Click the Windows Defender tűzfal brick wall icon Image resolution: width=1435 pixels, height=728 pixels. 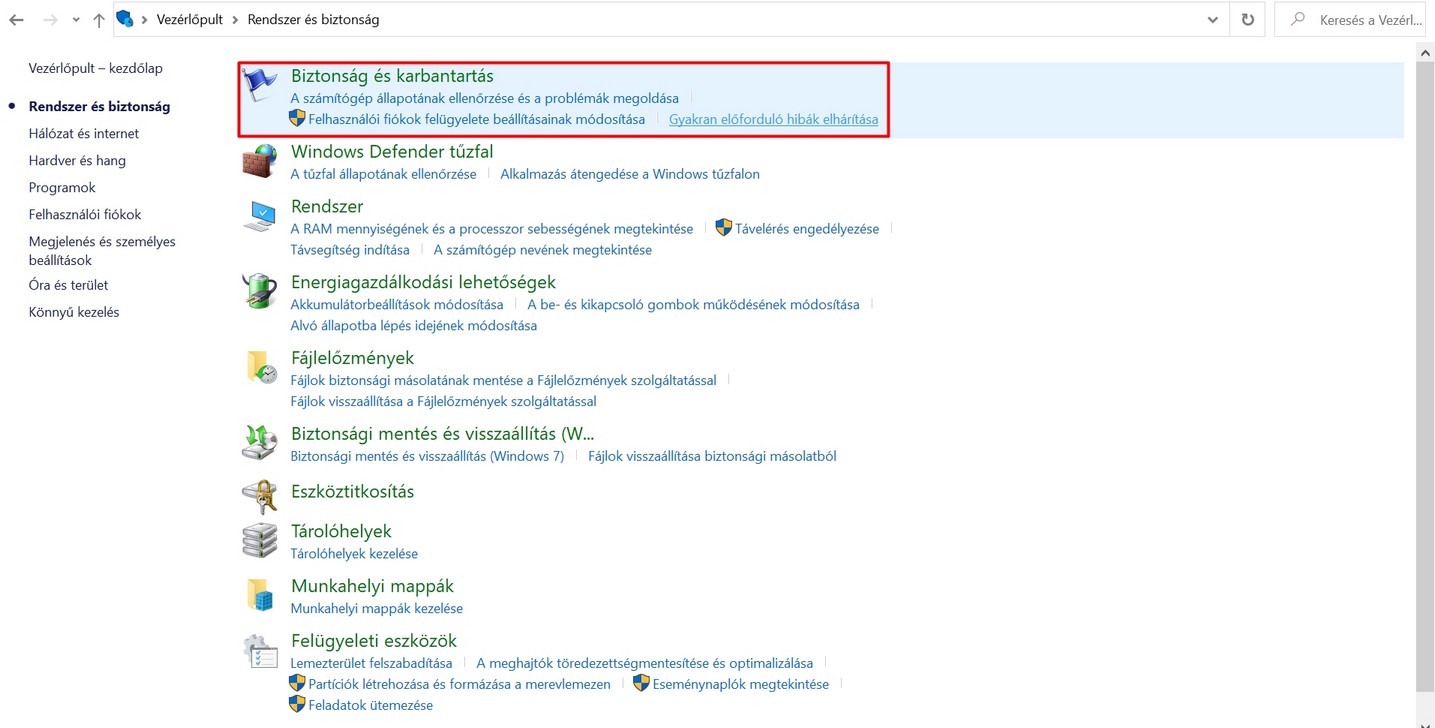pyautogui.click(x=260, y=162)
